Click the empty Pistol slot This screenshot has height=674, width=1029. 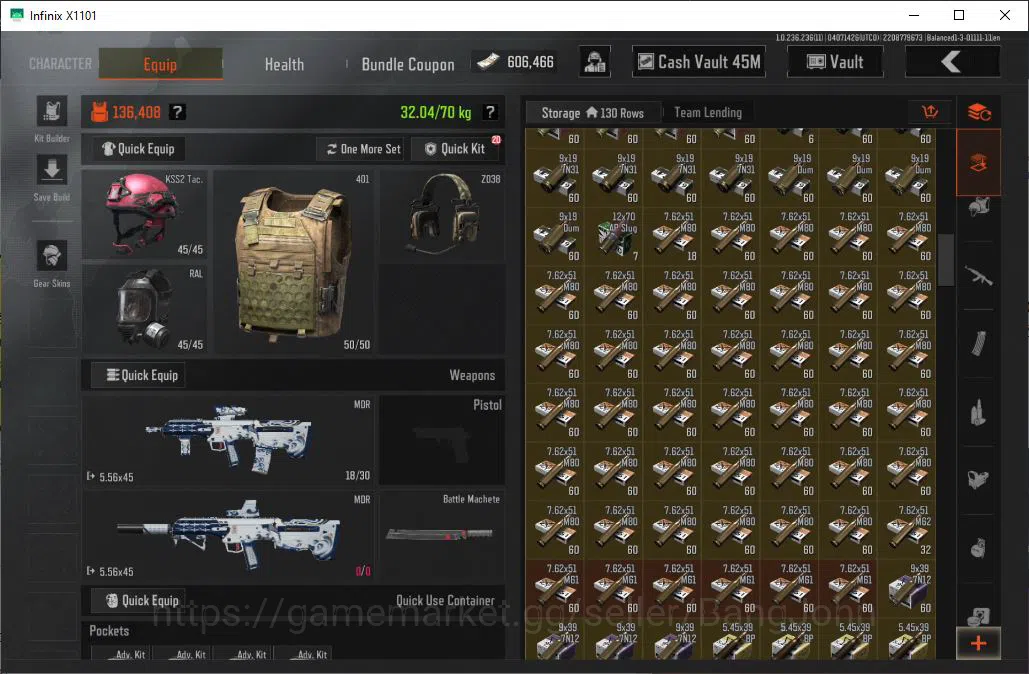pos(442,440)
